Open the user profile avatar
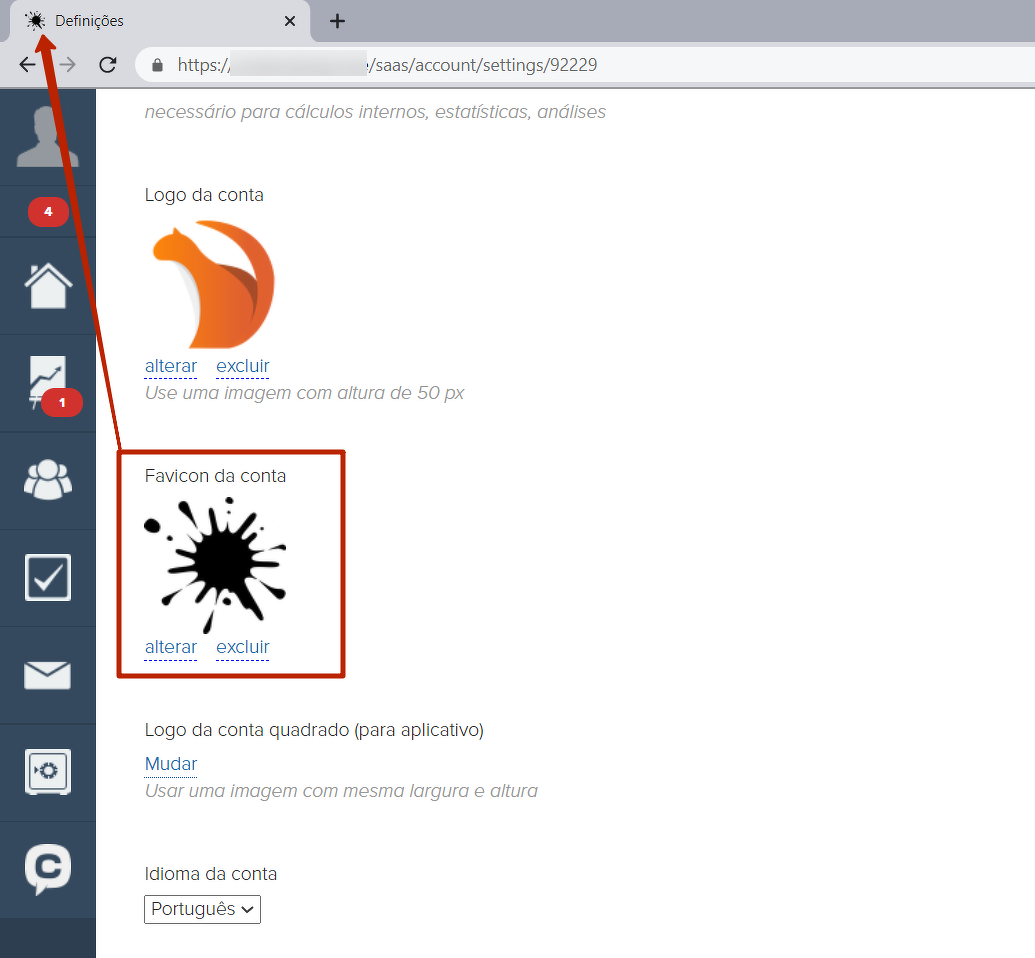 coord(47,136)
